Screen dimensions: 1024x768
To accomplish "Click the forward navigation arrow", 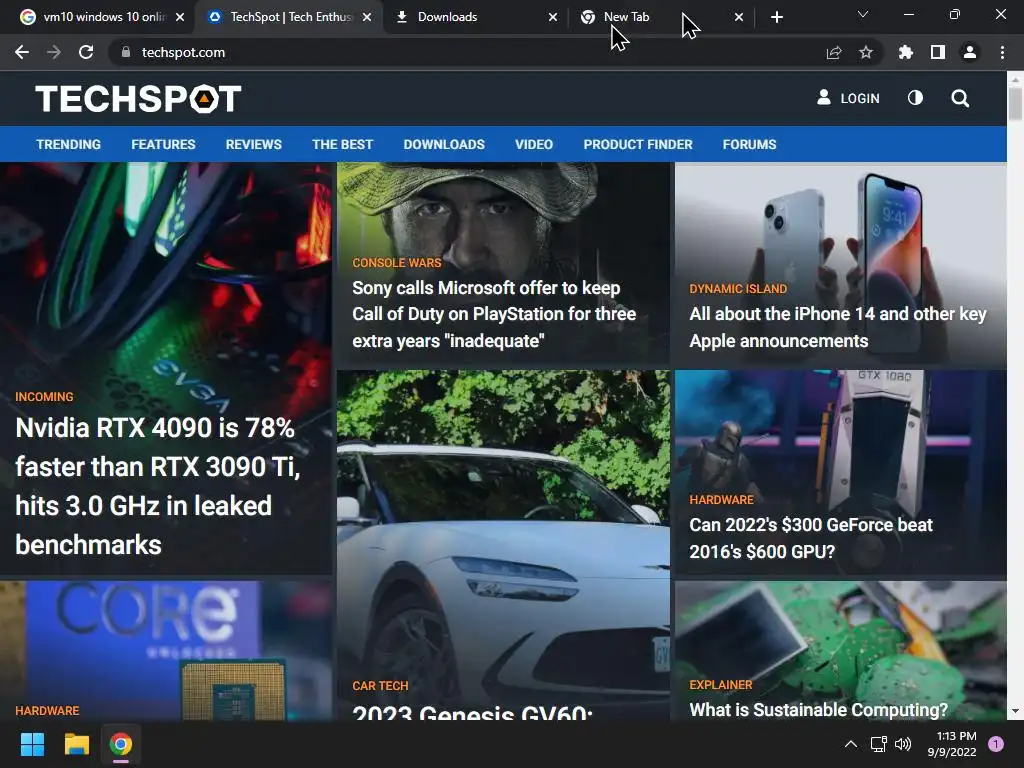I will 54,52.
